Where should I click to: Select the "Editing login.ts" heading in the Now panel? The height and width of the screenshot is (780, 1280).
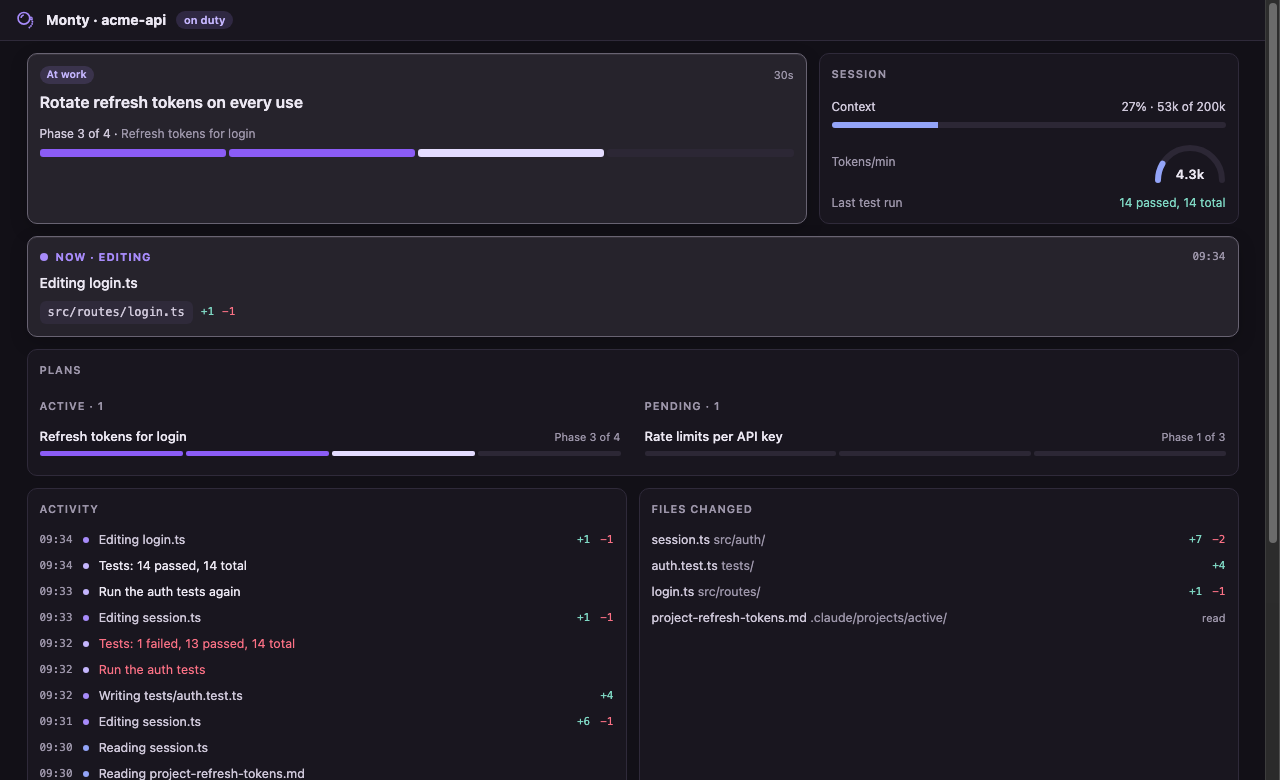tap(89, 283)
